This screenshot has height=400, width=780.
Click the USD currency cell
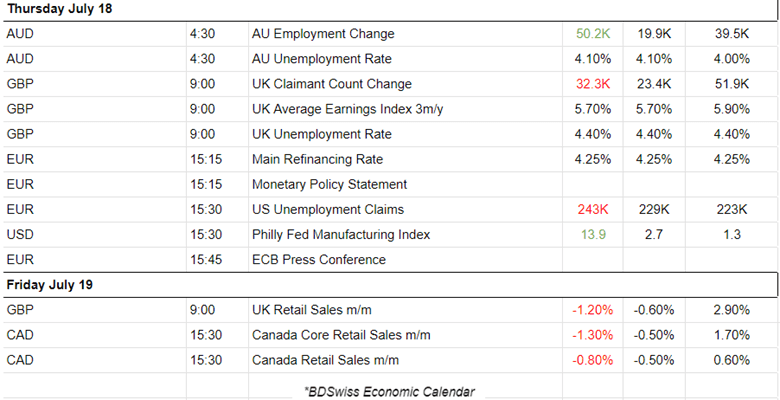click(22, 234)
